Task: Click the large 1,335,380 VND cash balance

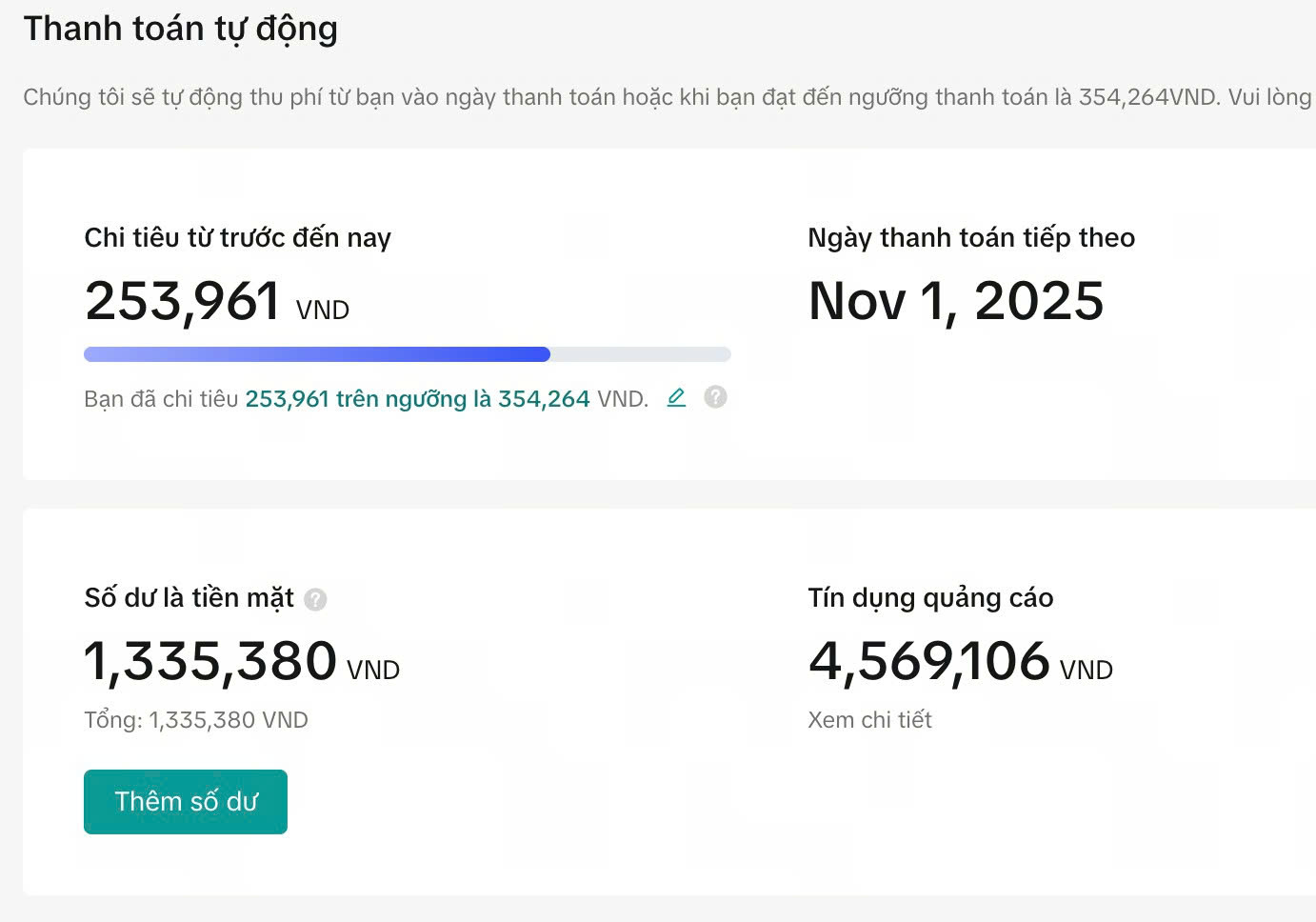Action: pos(241,662)
